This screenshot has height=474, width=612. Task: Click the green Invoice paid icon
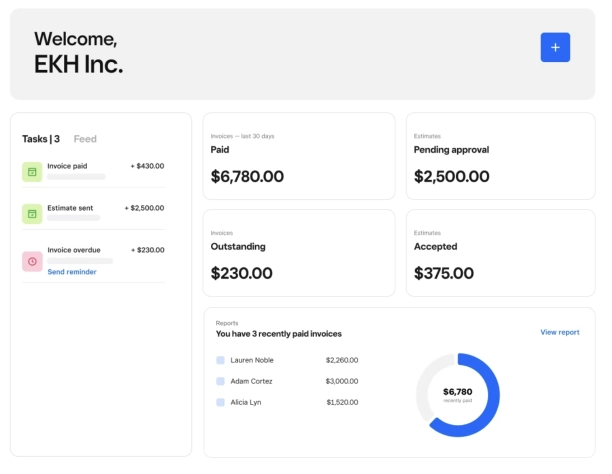(x=32, y=172)
